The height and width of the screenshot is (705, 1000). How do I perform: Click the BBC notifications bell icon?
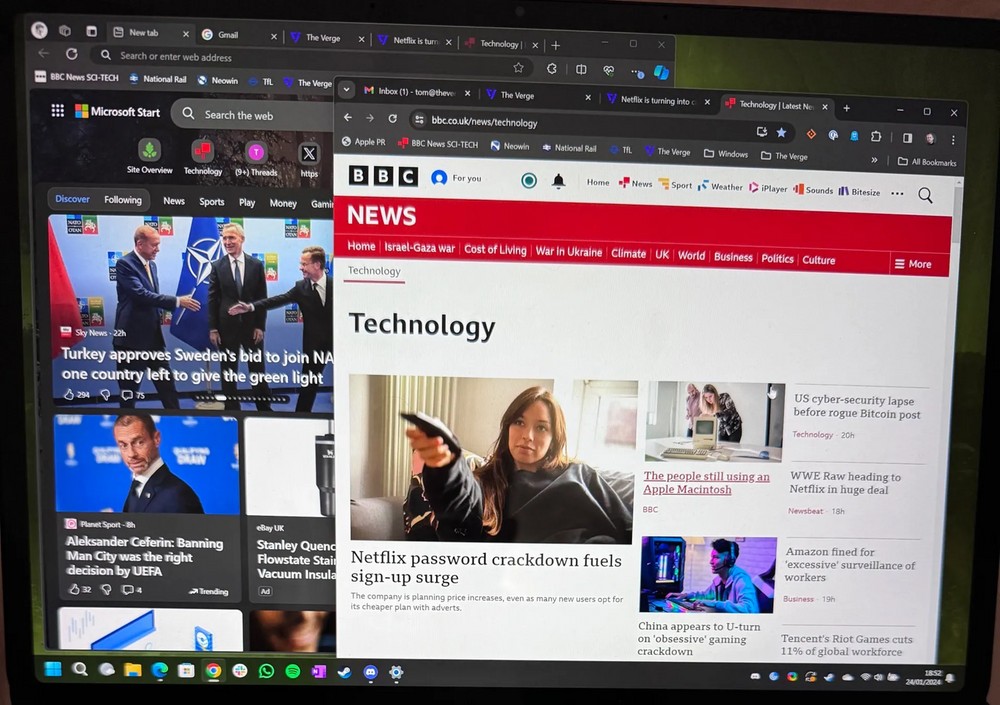coord(558,181)
